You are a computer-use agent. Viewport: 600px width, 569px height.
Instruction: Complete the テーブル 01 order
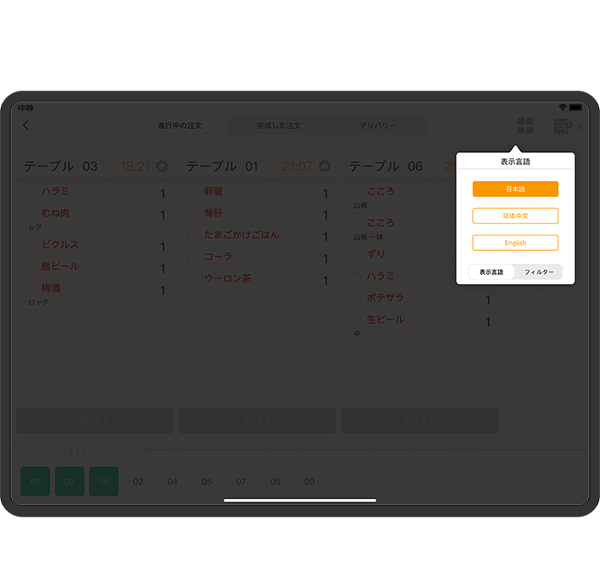pos(257,421)
